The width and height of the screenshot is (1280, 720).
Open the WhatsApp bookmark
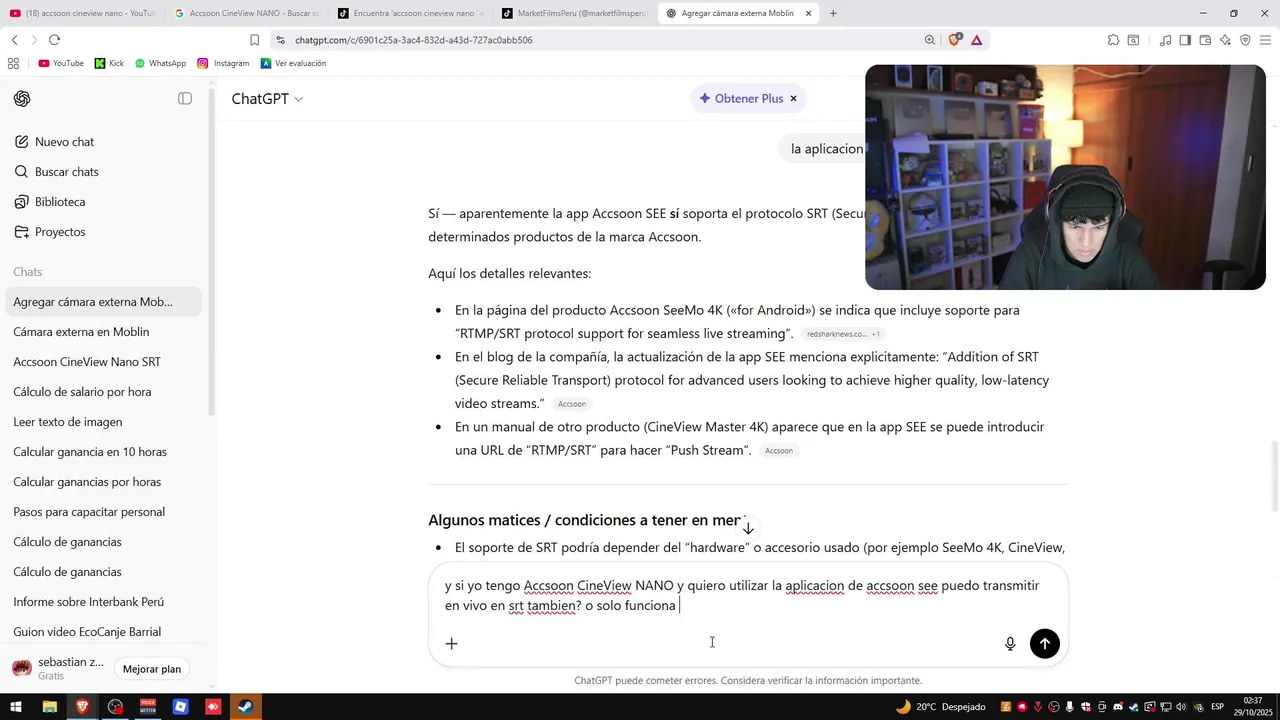tap(160, 63)
